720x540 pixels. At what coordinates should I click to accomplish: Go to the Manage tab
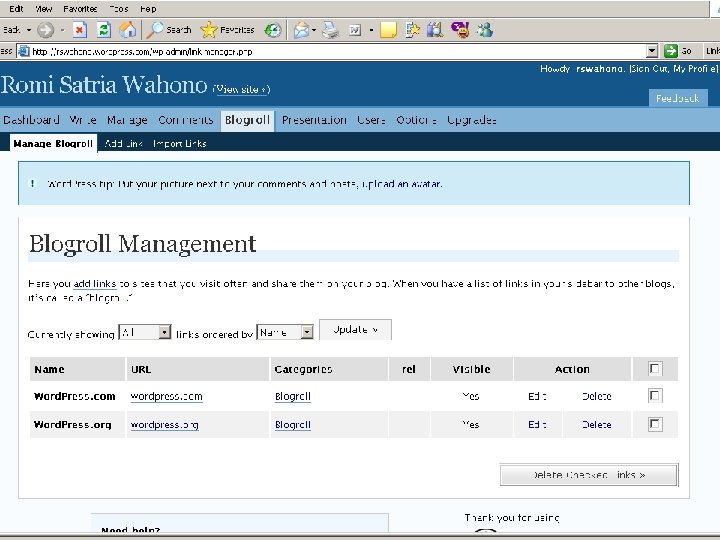tap(127, 120)
